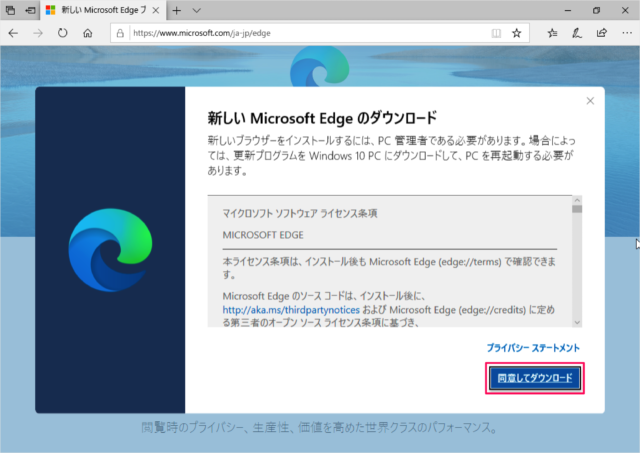Viewport: 640px width, 453px height.
Task: Open the home page icon
Action: pyautogui.click(x=88, y=33)
